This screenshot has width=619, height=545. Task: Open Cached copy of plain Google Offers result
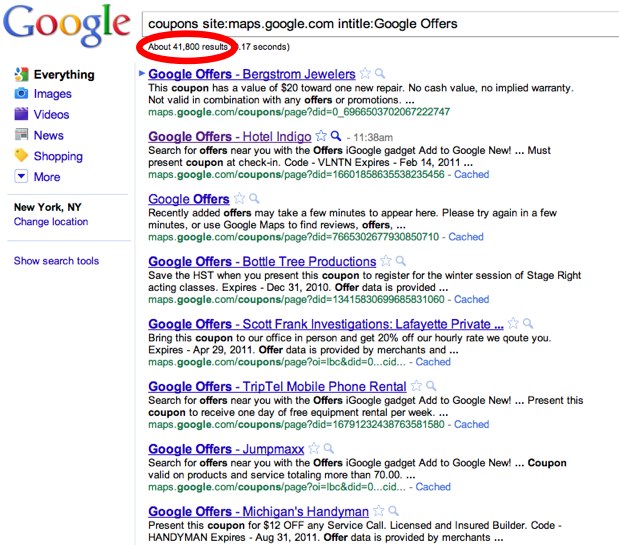click(466, 237)
